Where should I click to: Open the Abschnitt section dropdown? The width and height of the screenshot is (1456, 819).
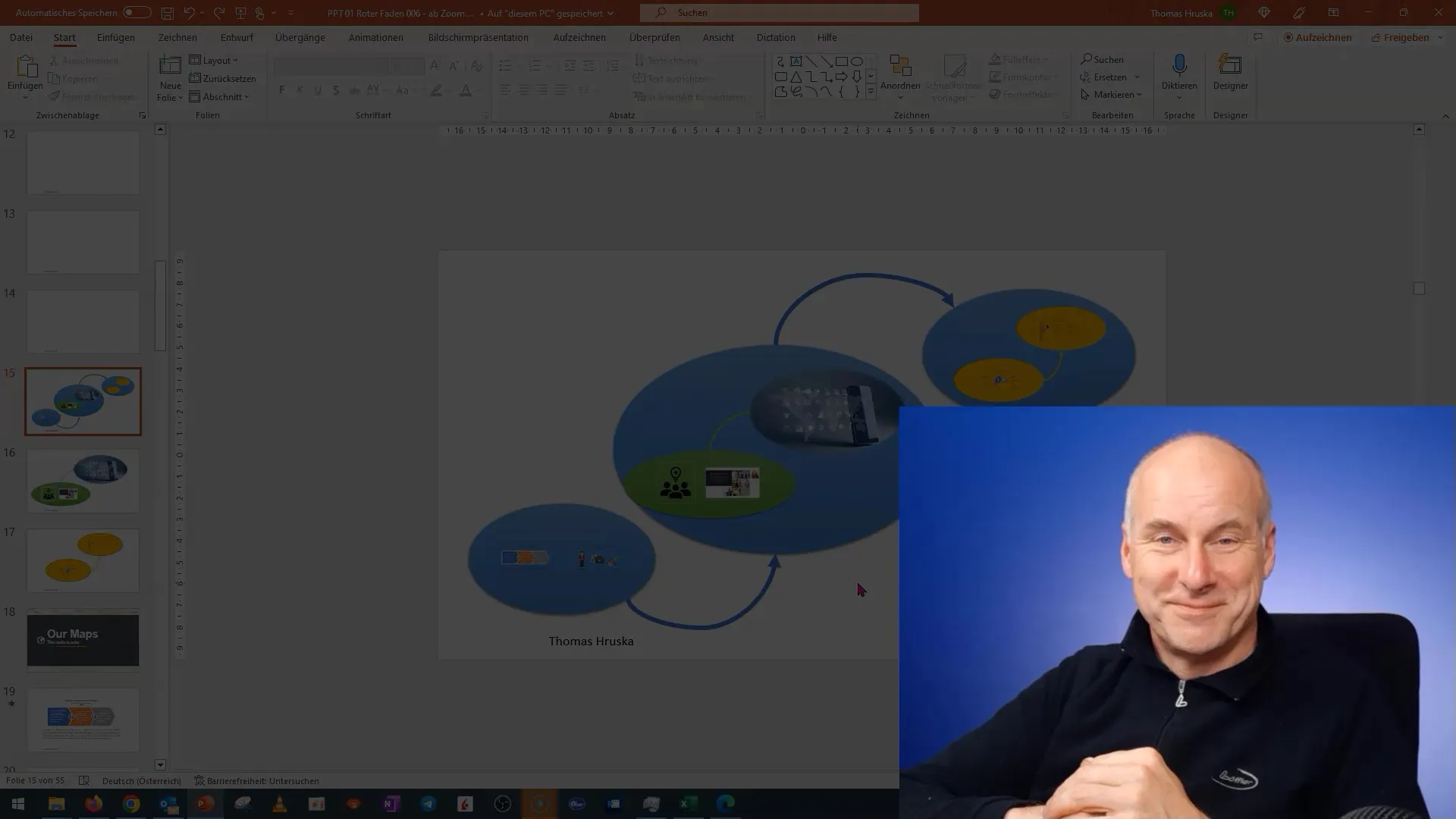click(x=219, y=96)
